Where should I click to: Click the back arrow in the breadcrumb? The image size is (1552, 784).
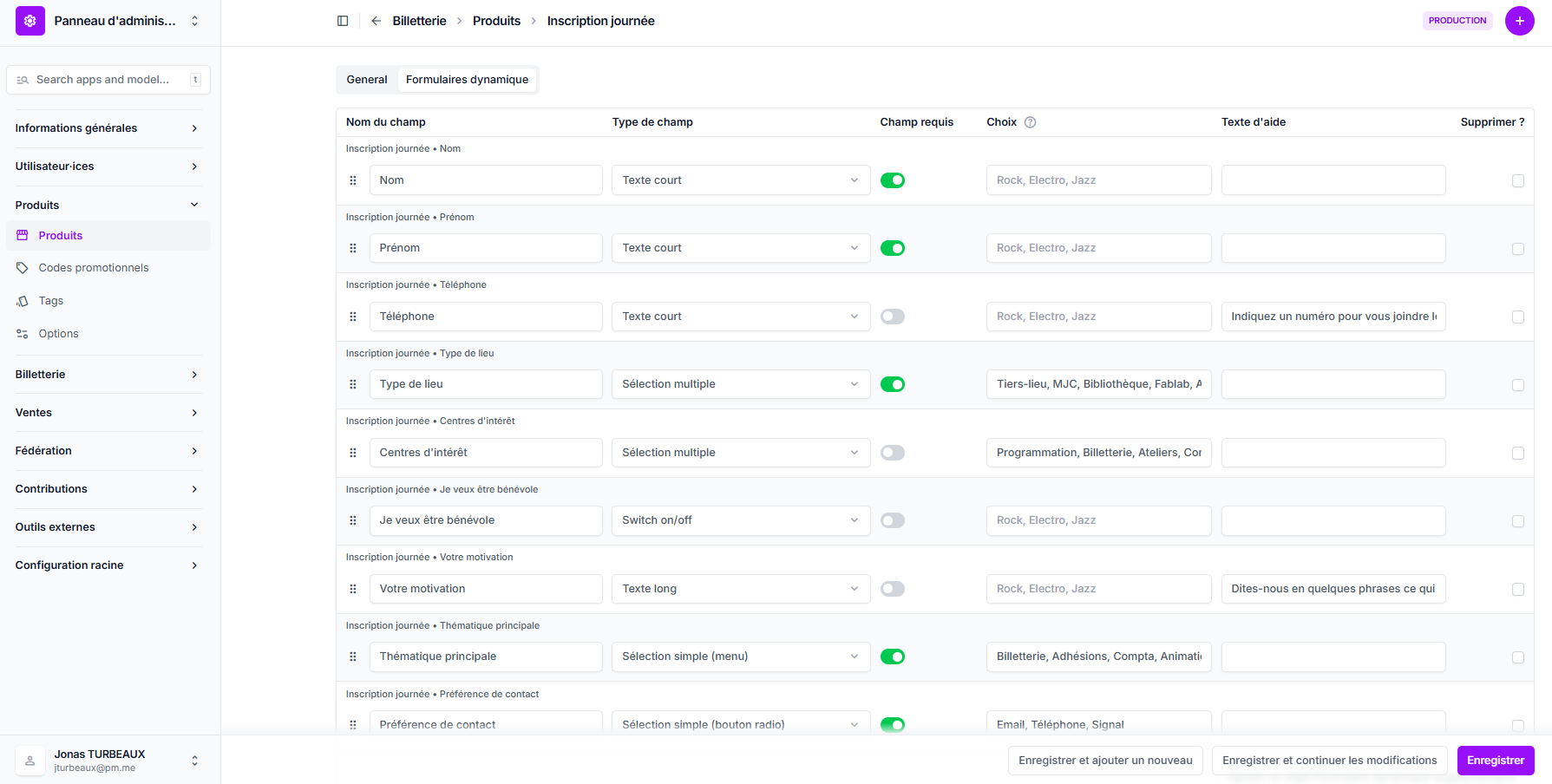tap(376, 21)
